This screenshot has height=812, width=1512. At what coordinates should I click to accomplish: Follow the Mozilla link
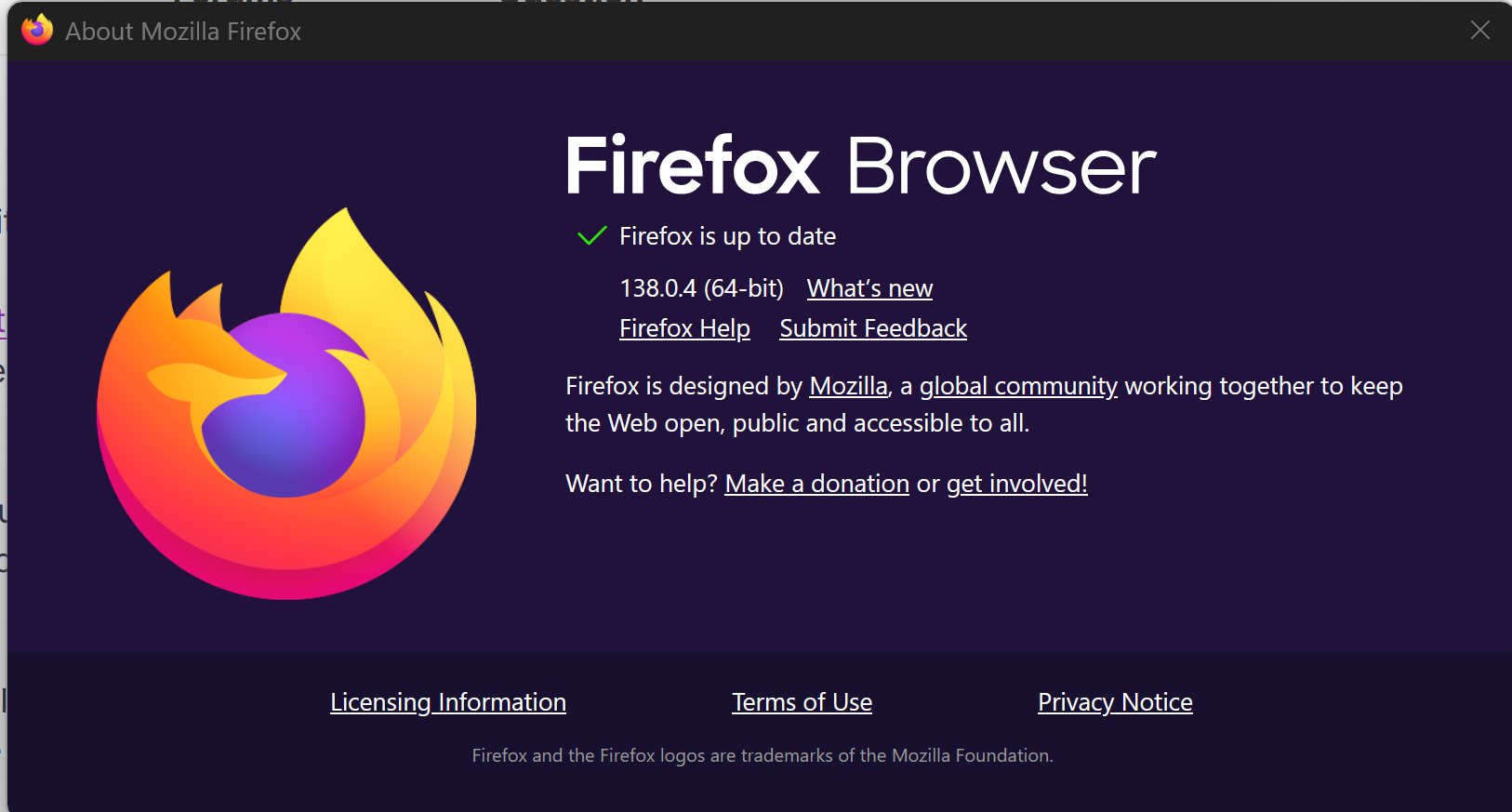click(x=848, y=386)
